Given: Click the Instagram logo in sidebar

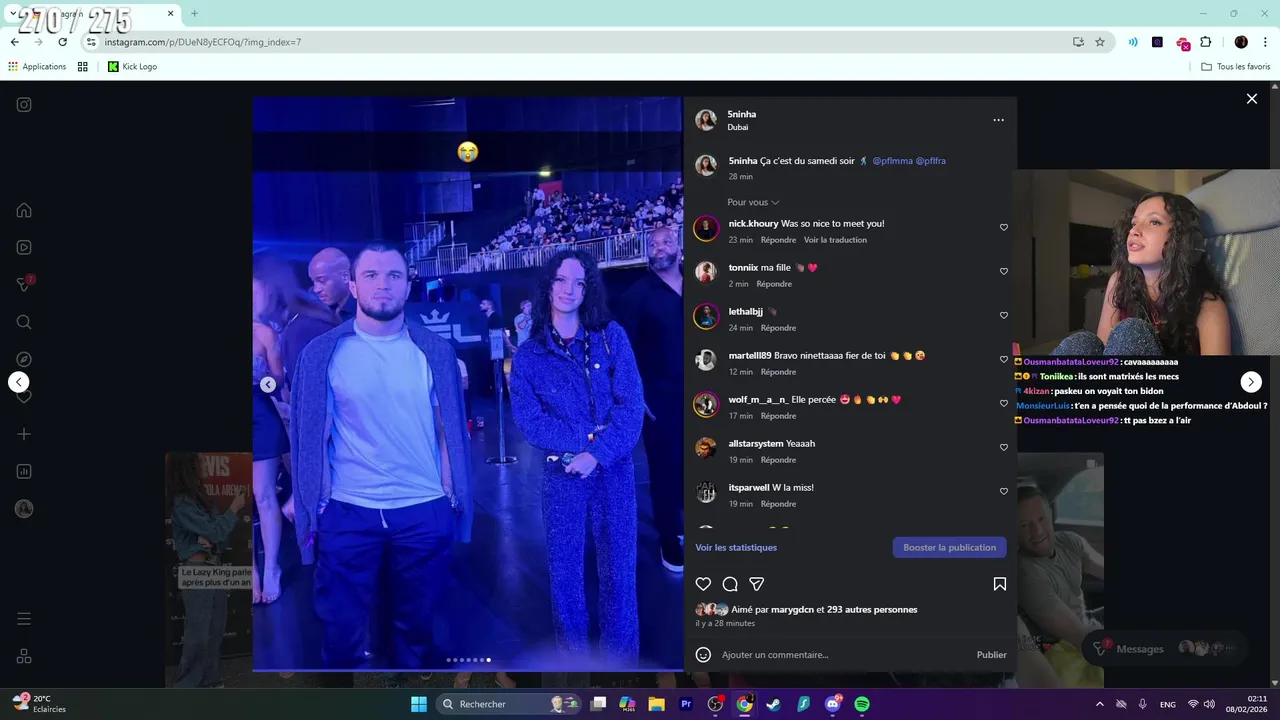Looking at the screenshot, I should click(24, 104).
